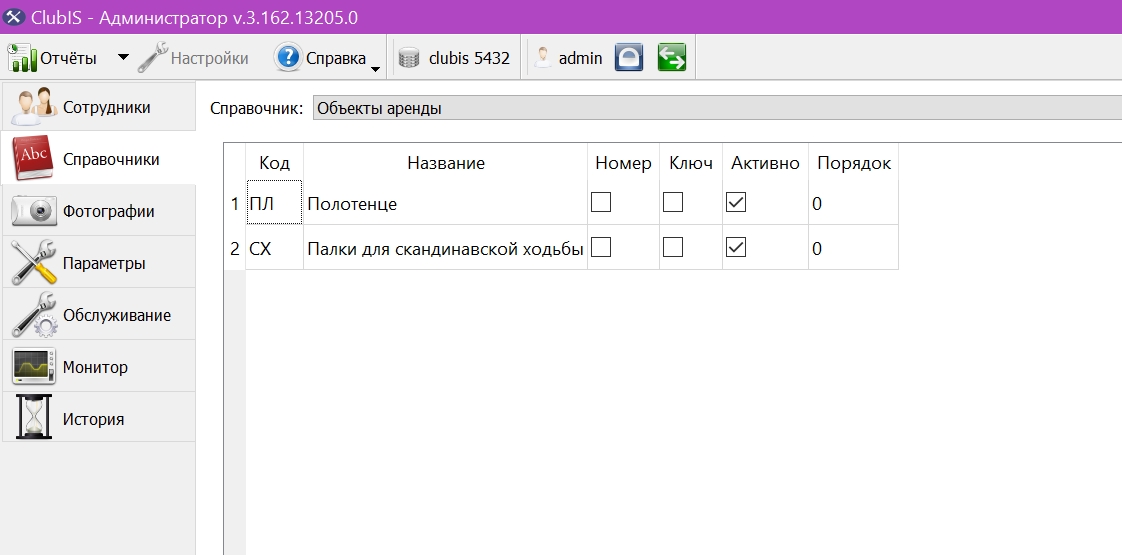Select the ПЛ code cell

click(x=274, y=203)
